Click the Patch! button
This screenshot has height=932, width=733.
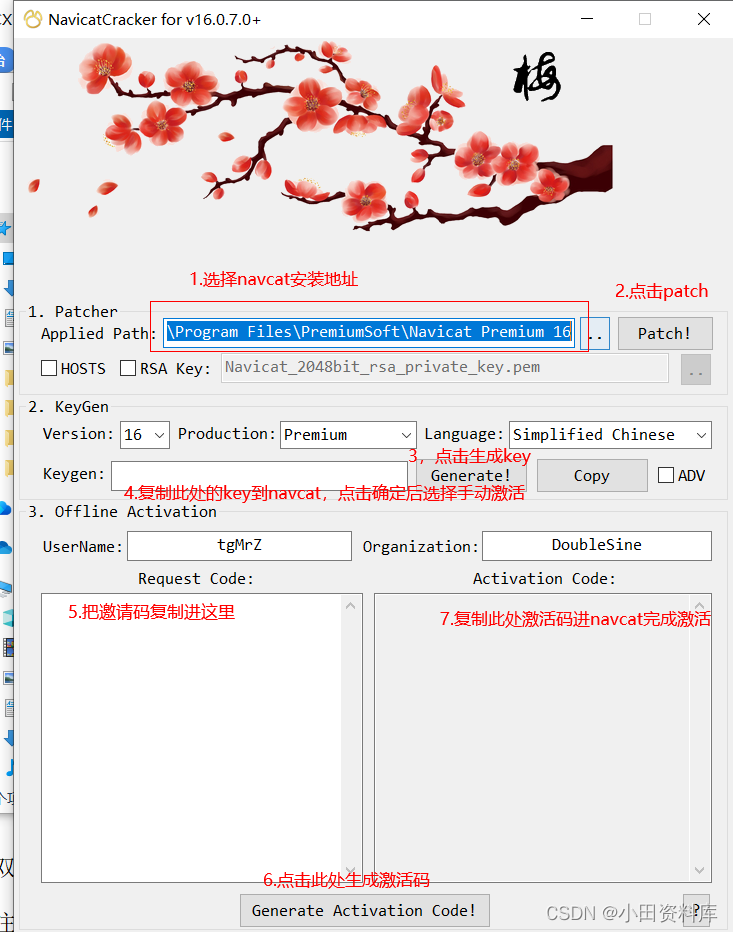(665, 333)
